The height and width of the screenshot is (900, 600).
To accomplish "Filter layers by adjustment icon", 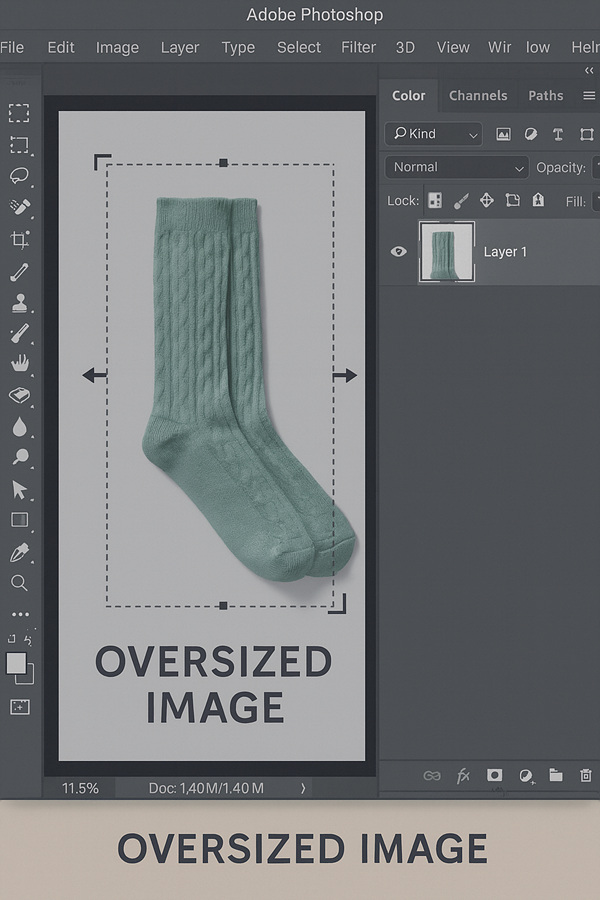I will pyautogui.click(x=531, y=134).
